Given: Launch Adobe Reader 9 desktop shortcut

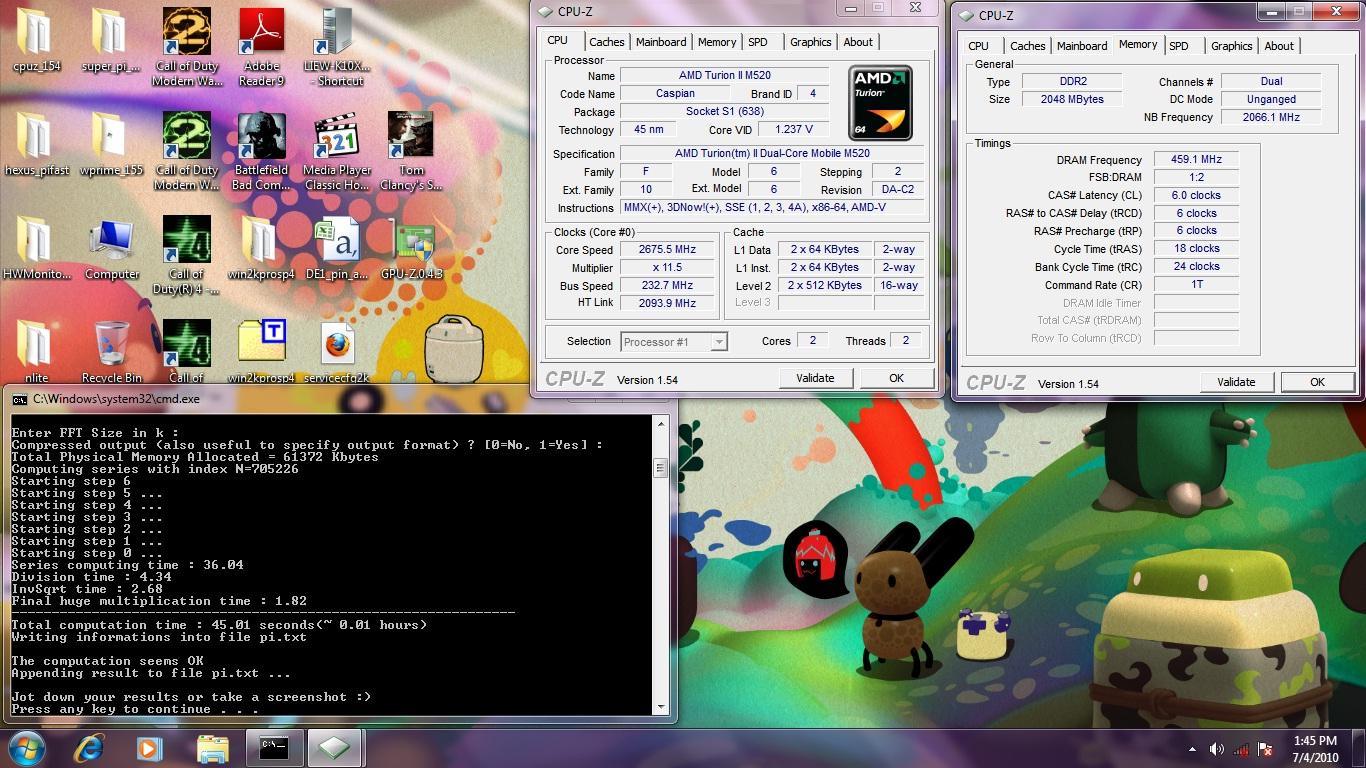Looking at the screenshot, I should 261,33.
